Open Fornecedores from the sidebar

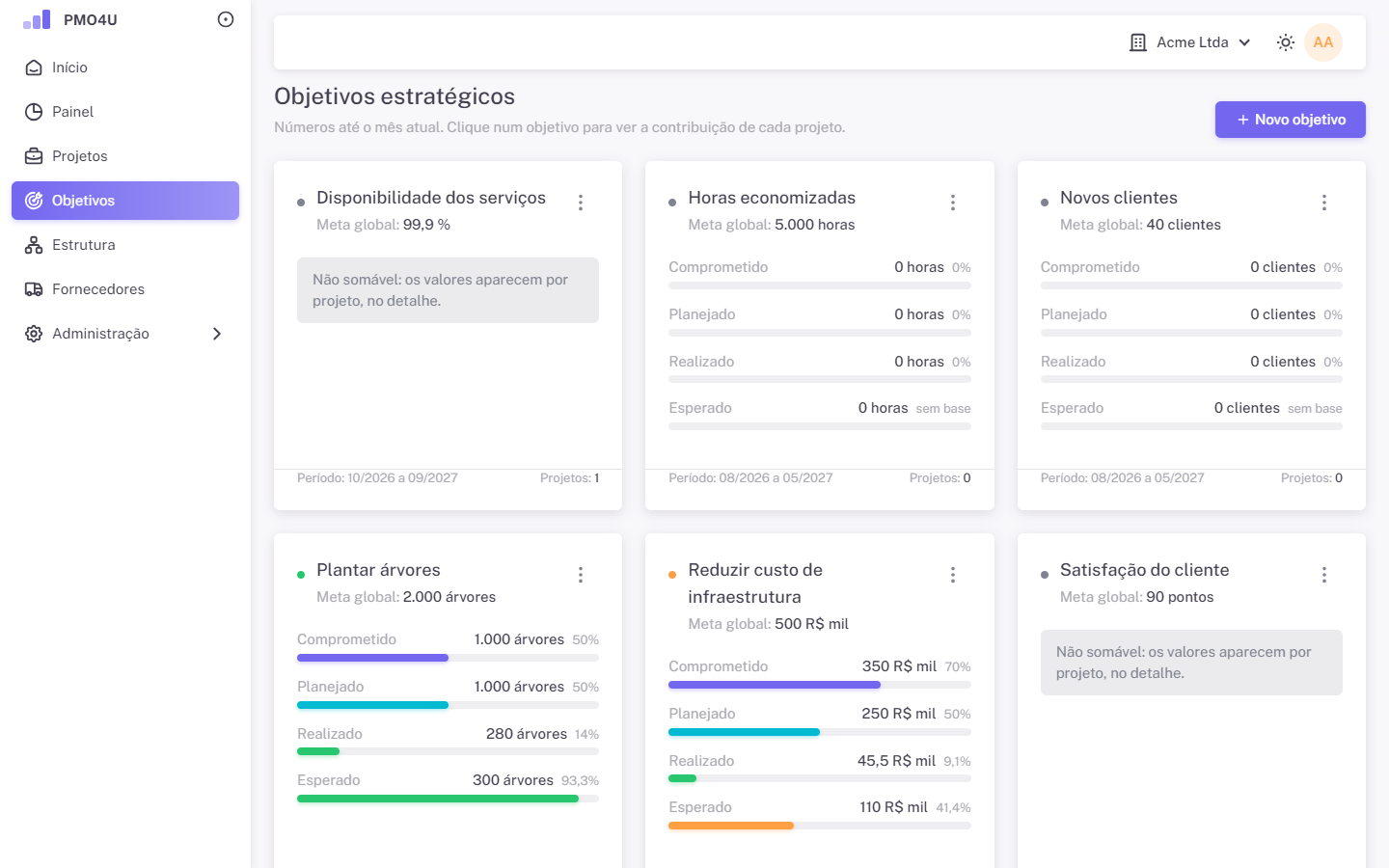125,289
